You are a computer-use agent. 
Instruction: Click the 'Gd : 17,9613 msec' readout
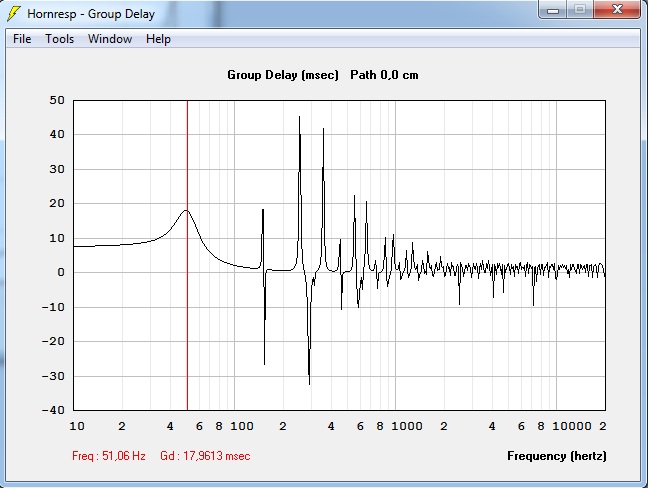205,456
